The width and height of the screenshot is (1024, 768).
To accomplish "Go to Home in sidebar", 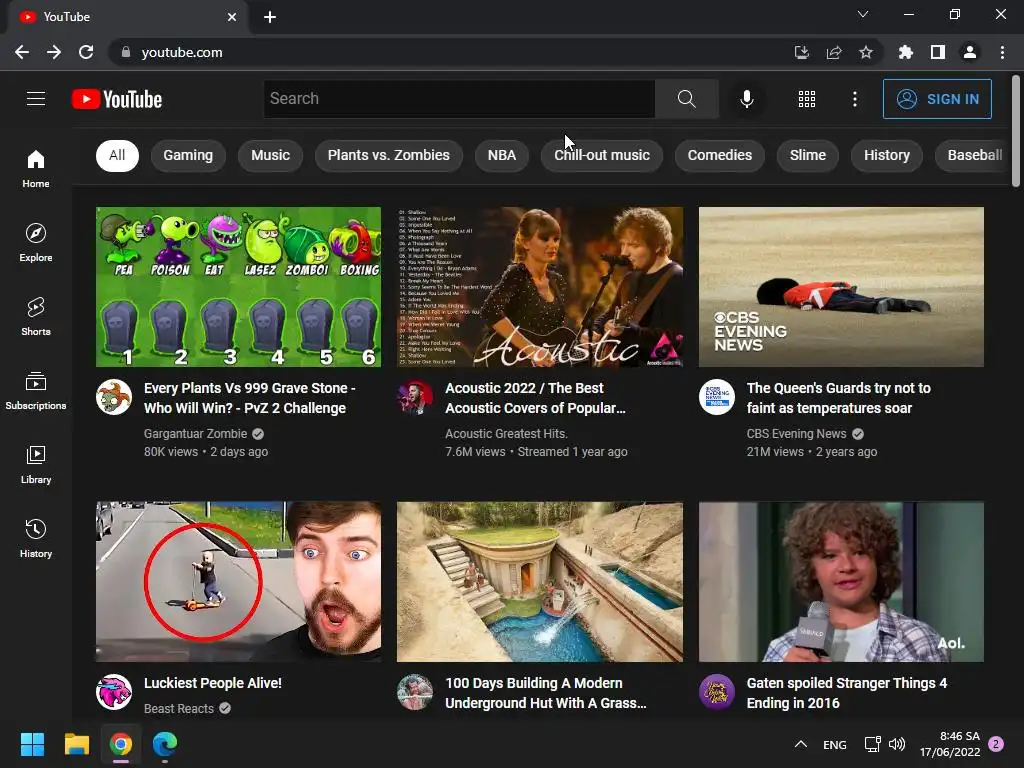I will 36,168.
